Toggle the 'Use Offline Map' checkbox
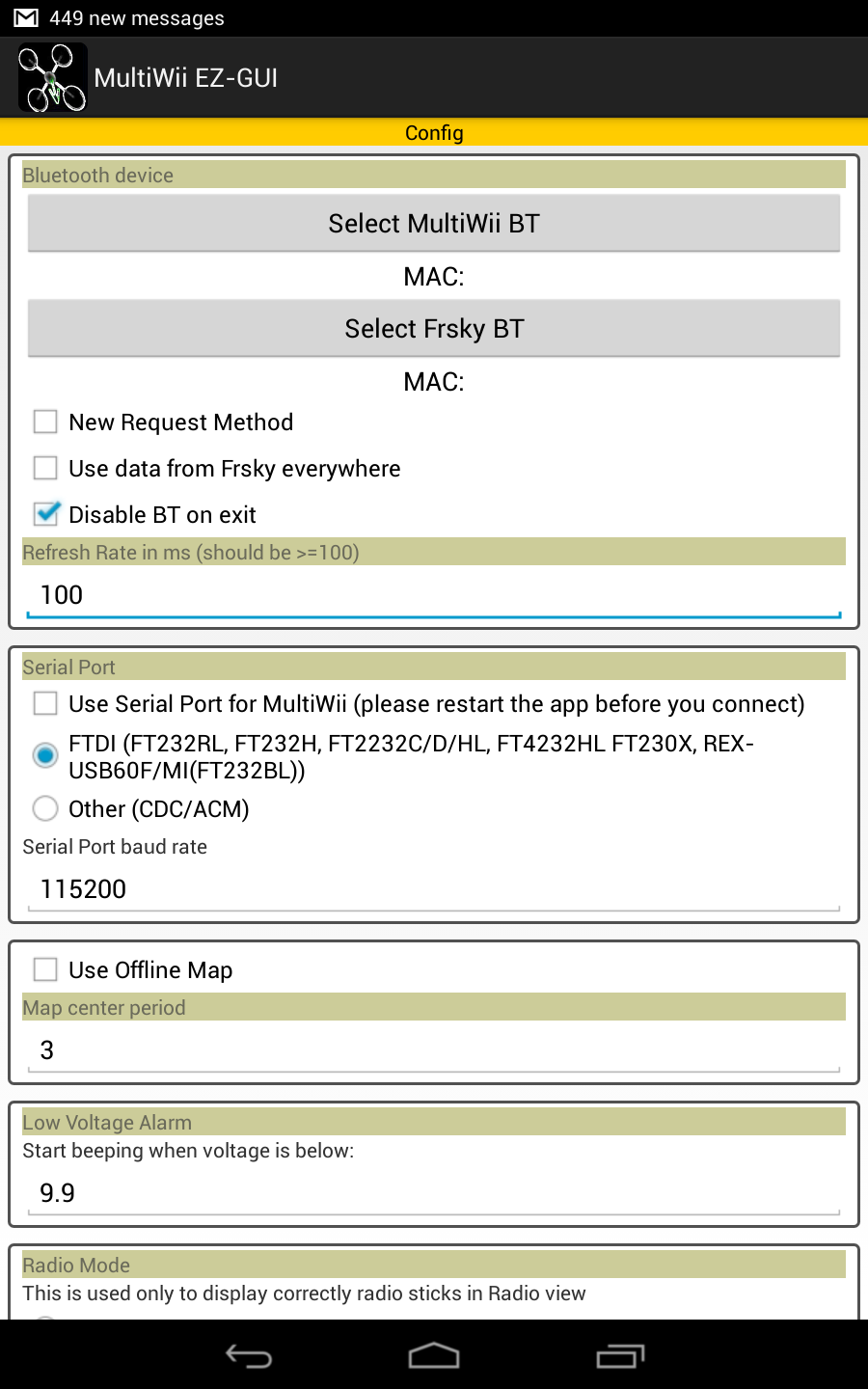 point(44,969)
